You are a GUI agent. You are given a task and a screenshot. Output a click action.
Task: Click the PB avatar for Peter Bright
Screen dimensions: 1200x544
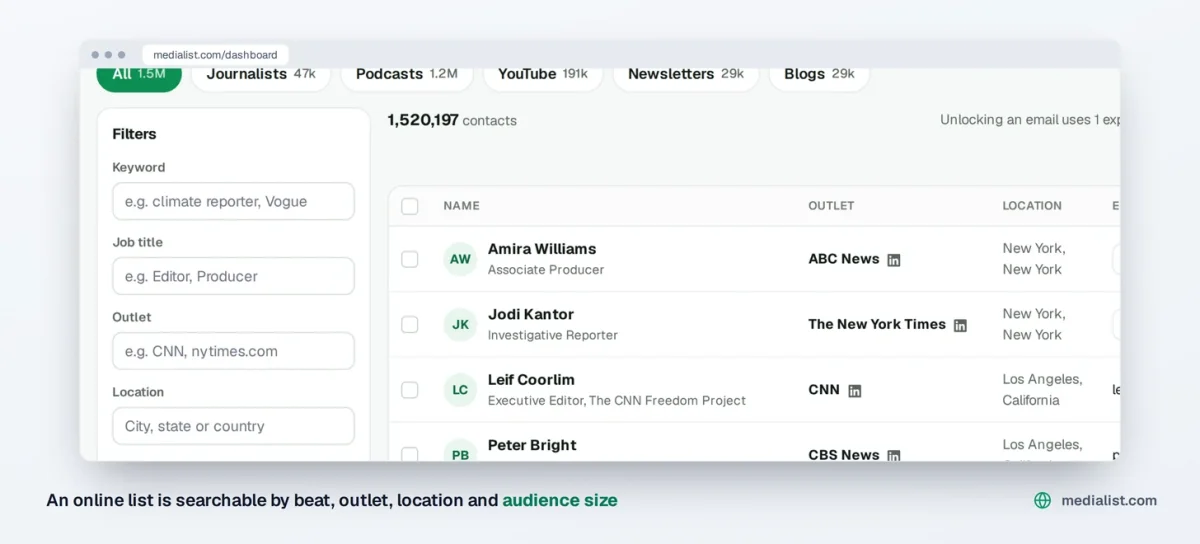coord(460,451)
